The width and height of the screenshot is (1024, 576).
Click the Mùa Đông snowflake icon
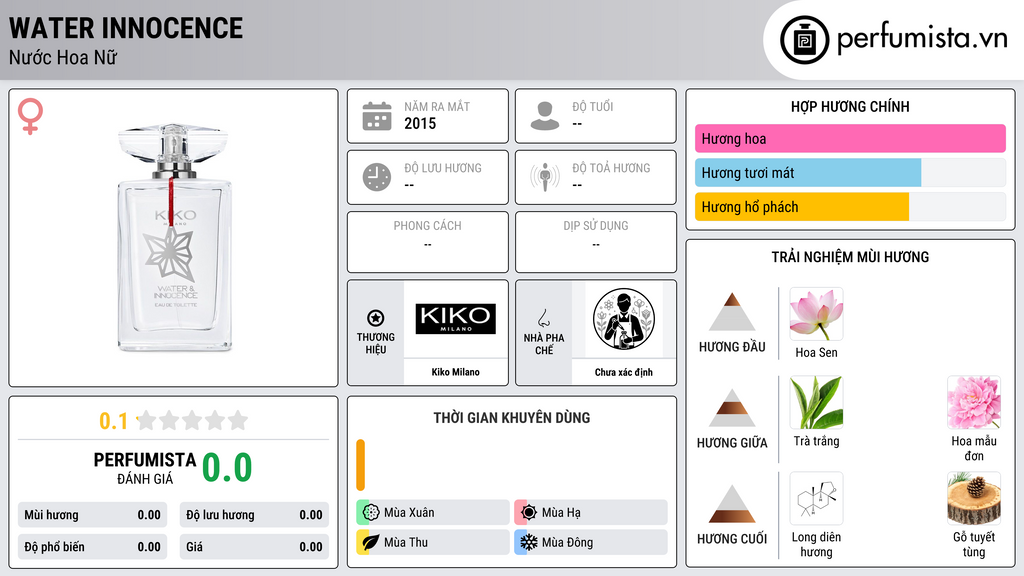528,542
